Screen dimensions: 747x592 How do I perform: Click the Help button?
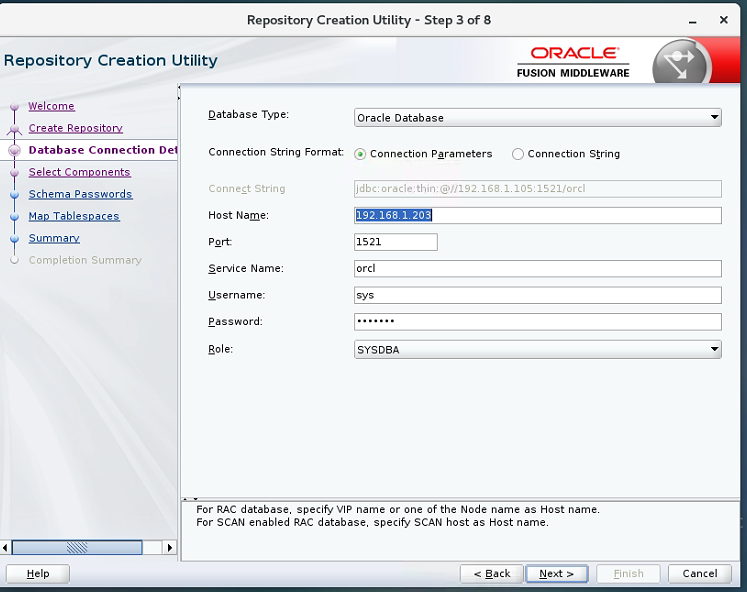[38, 573]
